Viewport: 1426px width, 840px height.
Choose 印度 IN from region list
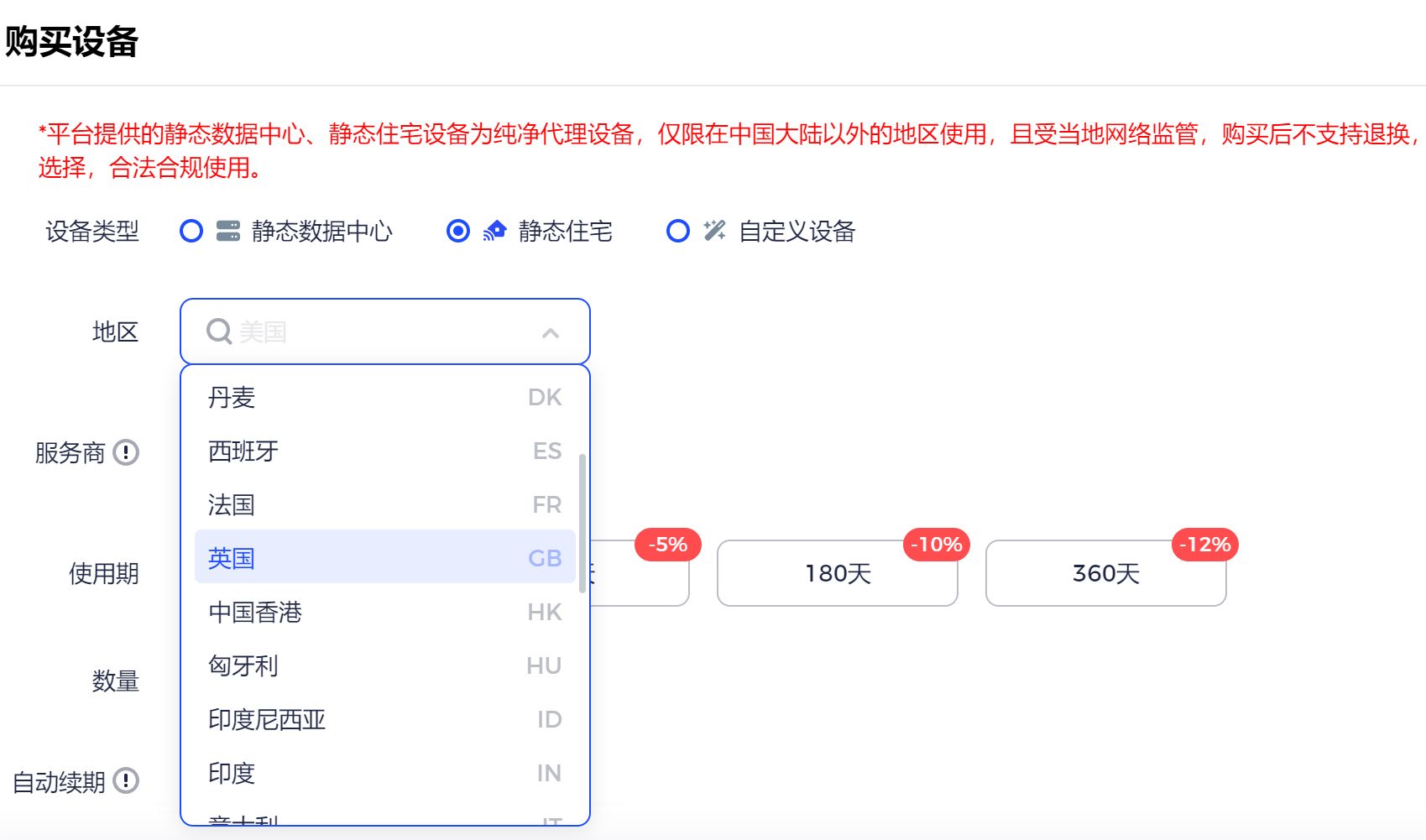click(x=385, y=773)
